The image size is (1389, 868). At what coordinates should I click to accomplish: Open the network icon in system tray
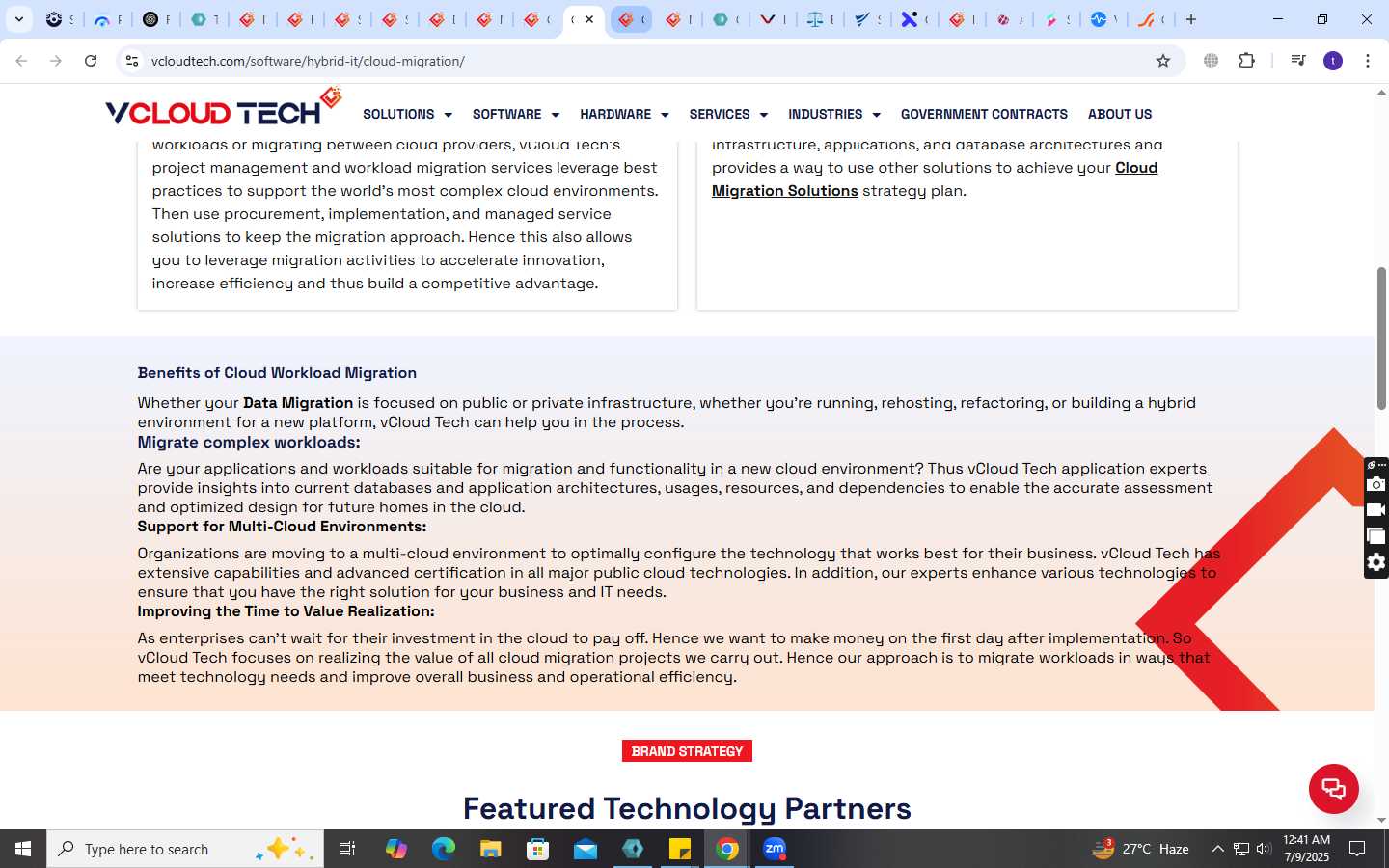click(1241, 849)
